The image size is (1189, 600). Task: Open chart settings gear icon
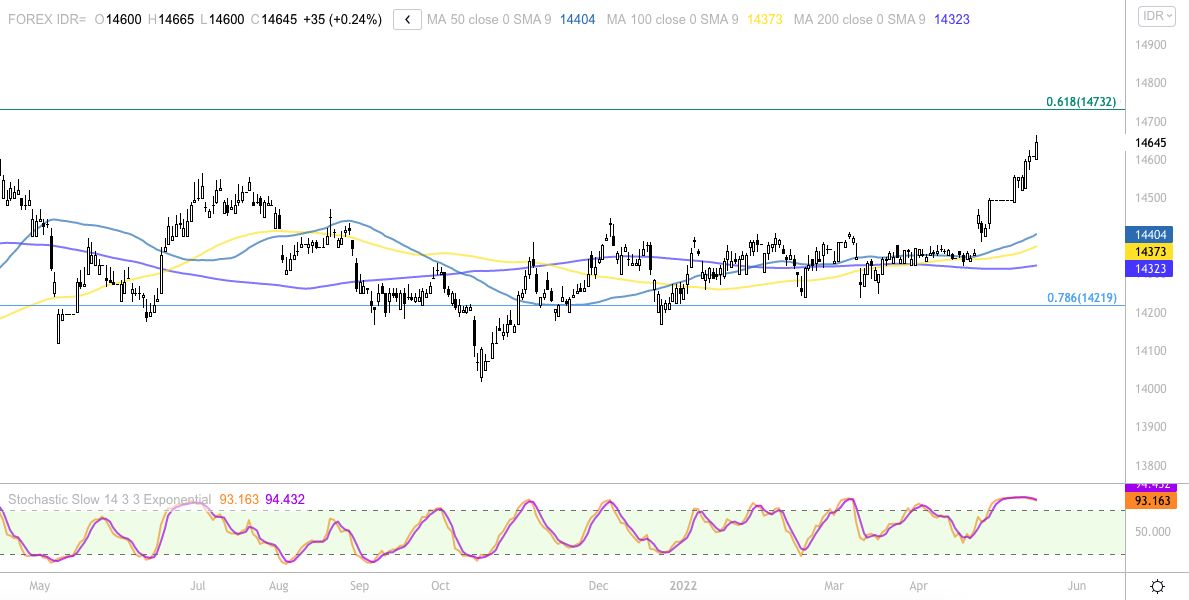pos(1158,586)
